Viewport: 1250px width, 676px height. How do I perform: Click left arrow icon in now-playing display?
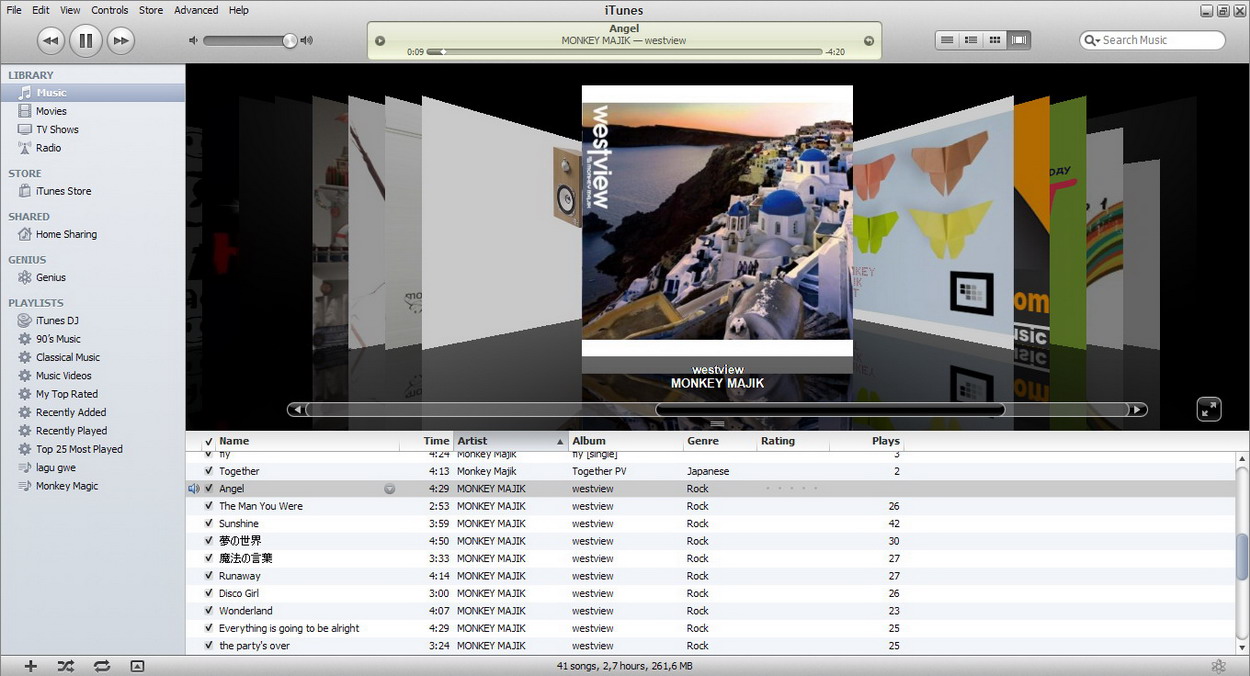coord(380,41)
